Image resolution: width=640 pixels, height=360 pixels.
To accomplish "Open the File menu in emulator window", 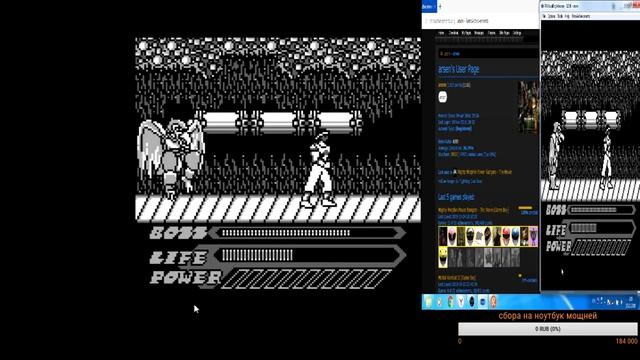I will point(543,16).
